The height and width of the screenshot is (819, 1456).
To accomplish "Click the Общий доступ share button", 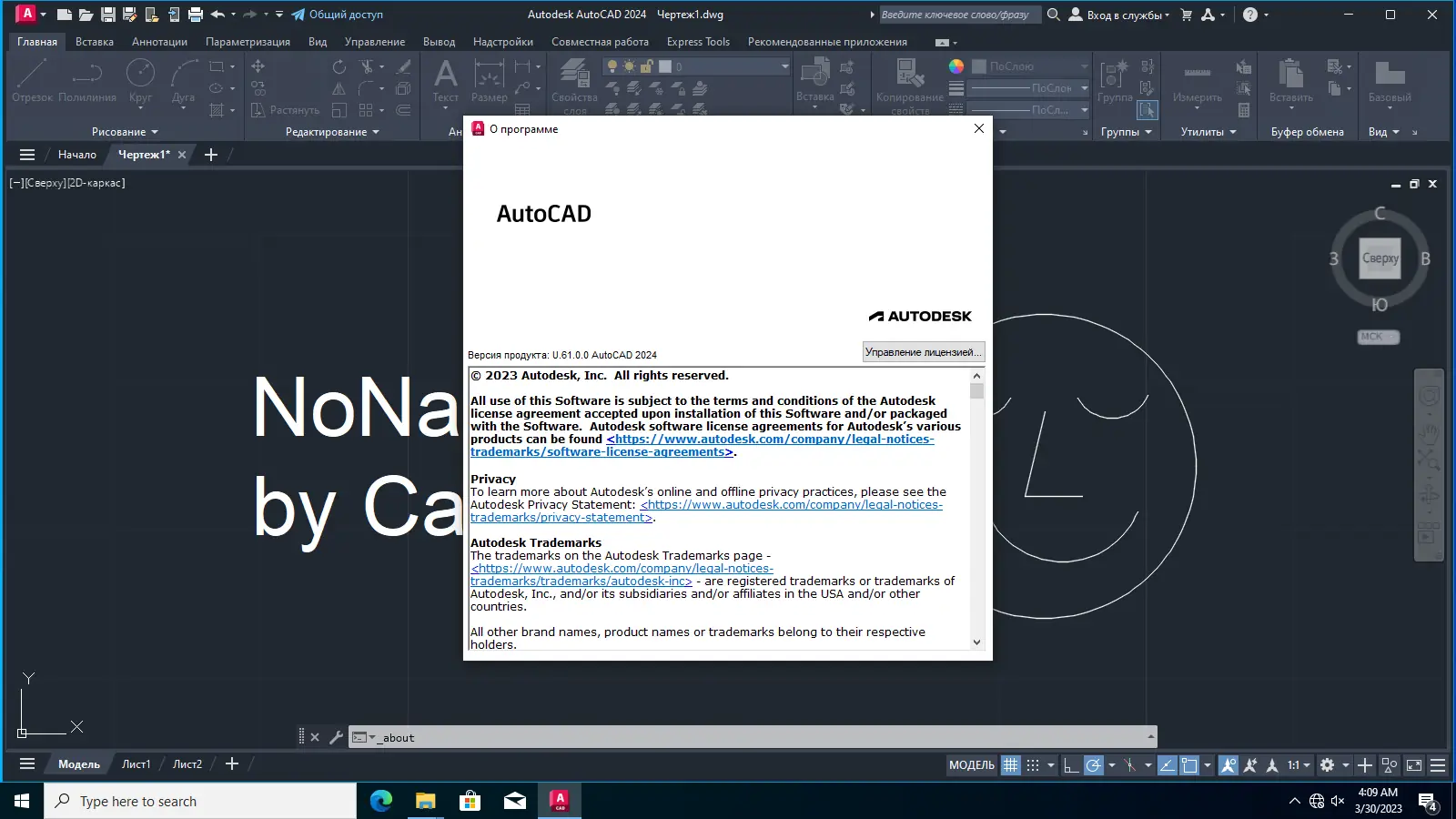I will (337, 15).
